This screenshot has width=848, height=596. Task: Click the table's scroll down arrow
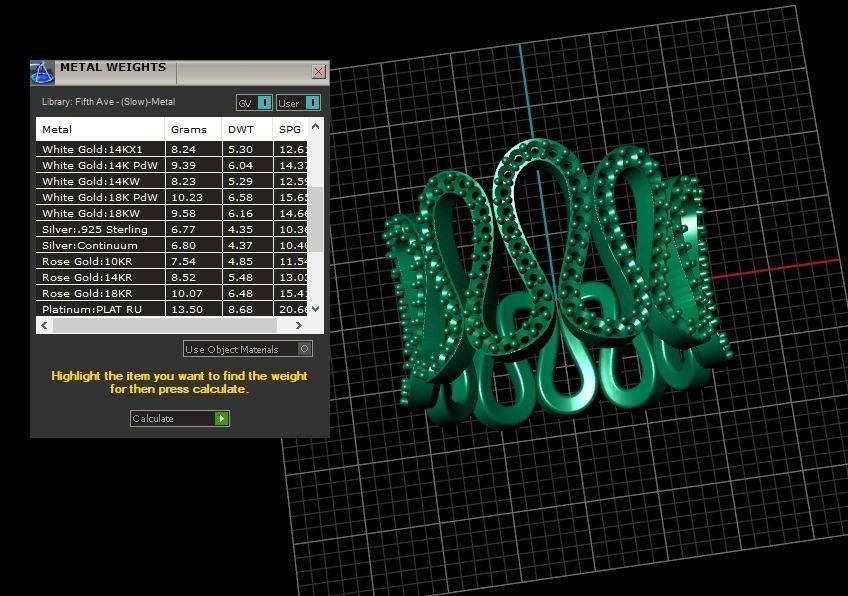coord(316,309)
